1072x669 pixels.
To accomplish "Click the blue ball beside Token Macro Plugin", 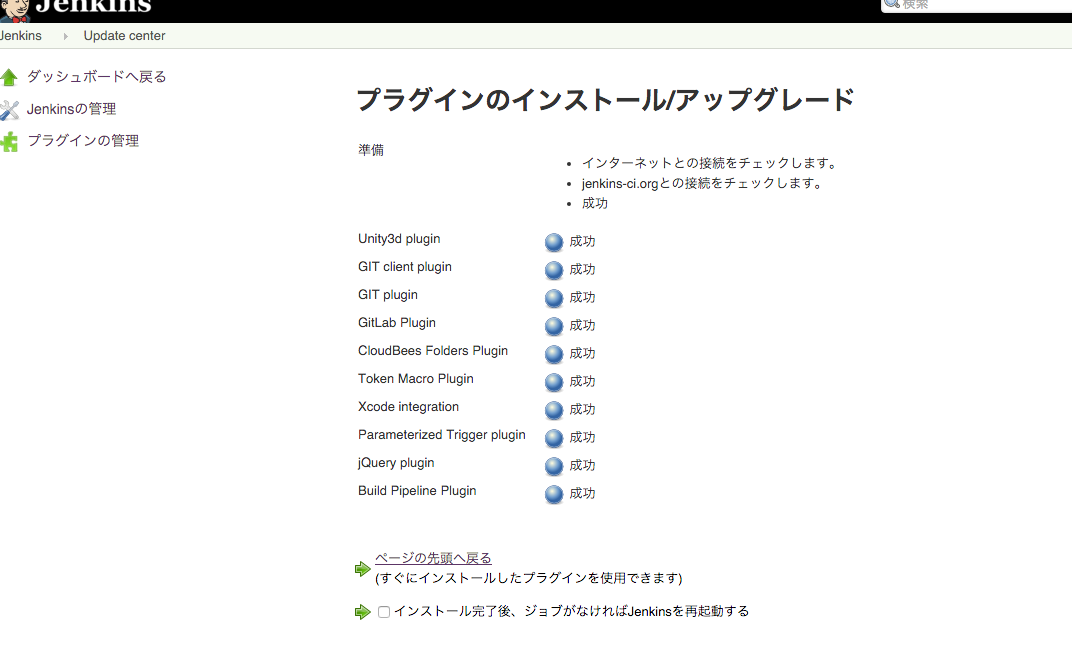I will tap(554, 382).
